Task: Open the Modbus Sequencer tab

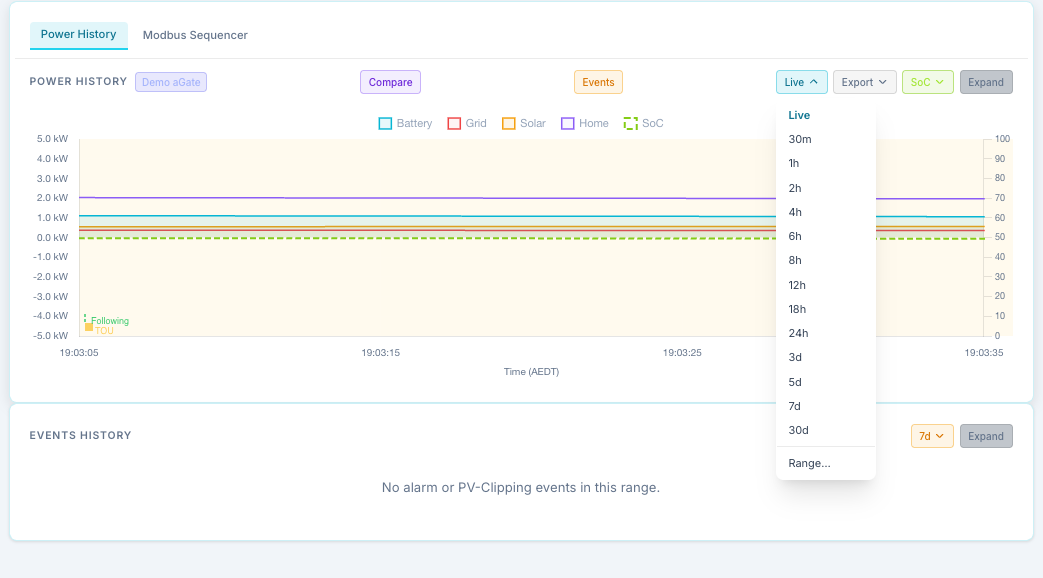Action: click(195, 35)
